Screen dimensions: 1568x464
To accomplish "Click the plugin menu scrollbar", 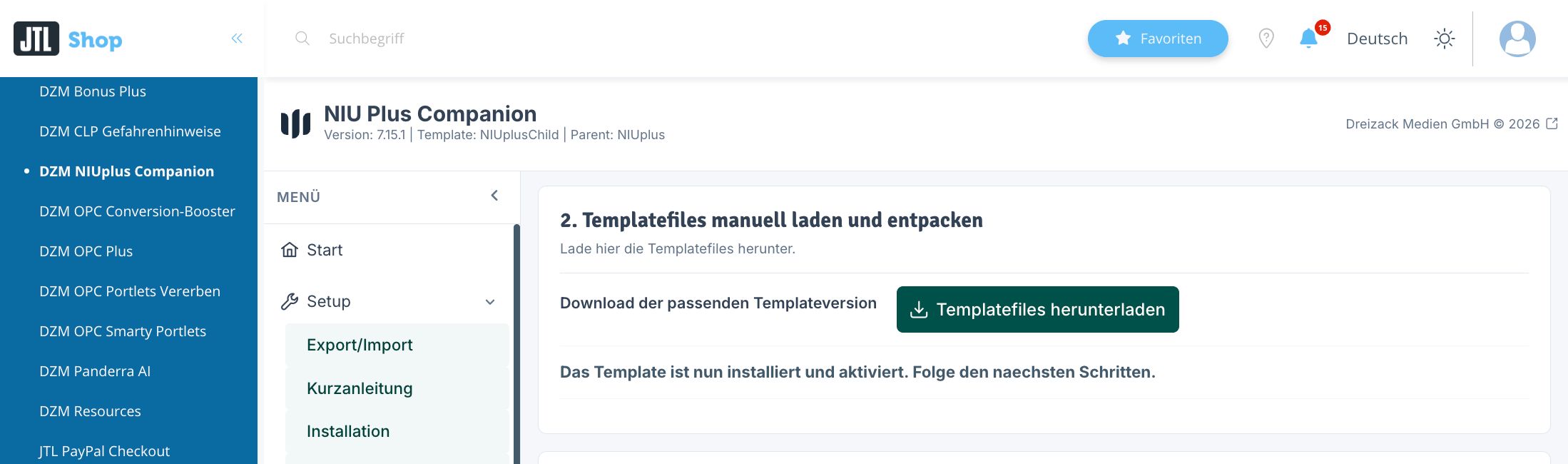I will 516,343.
